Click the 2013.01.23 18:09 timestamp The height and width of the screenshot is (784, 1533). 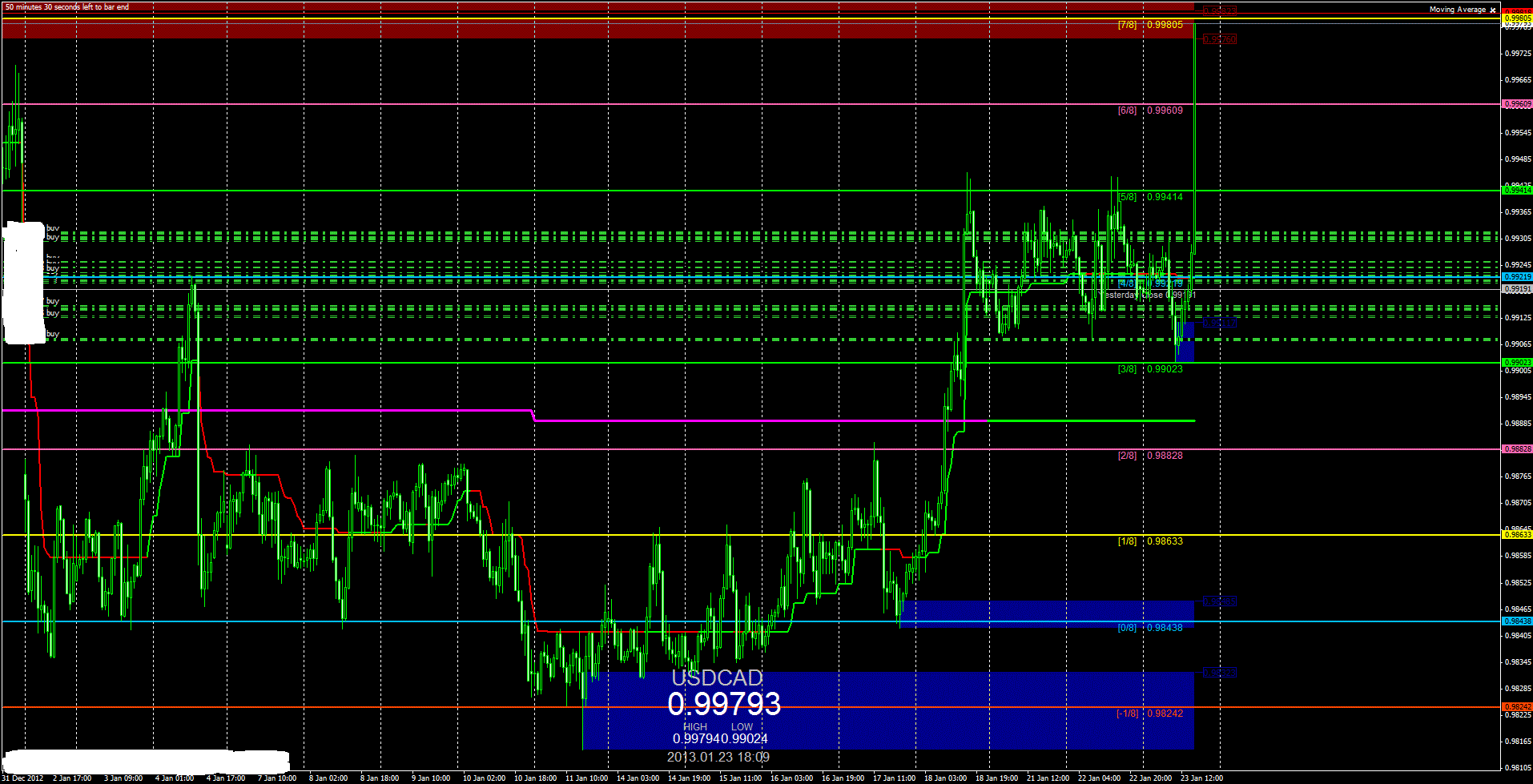point(718,757)
